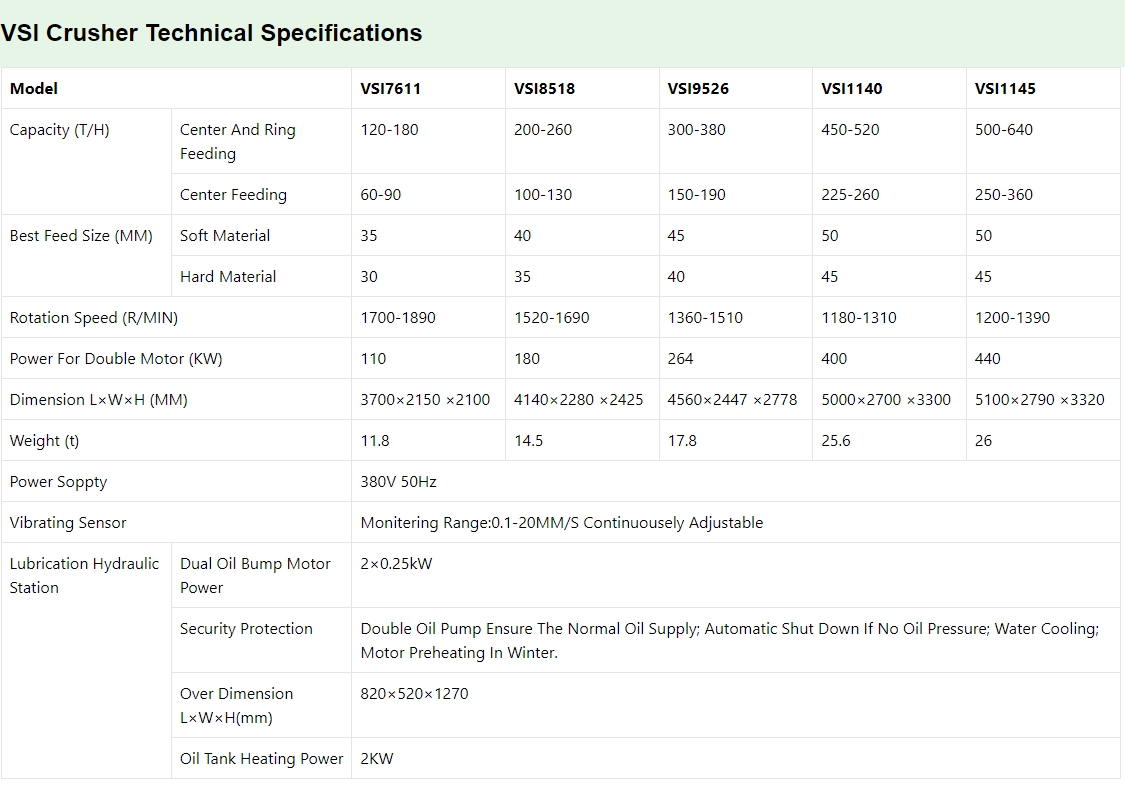Select the VSI7611 model column header
1125x789 pixels.
(x=390, y=89)
